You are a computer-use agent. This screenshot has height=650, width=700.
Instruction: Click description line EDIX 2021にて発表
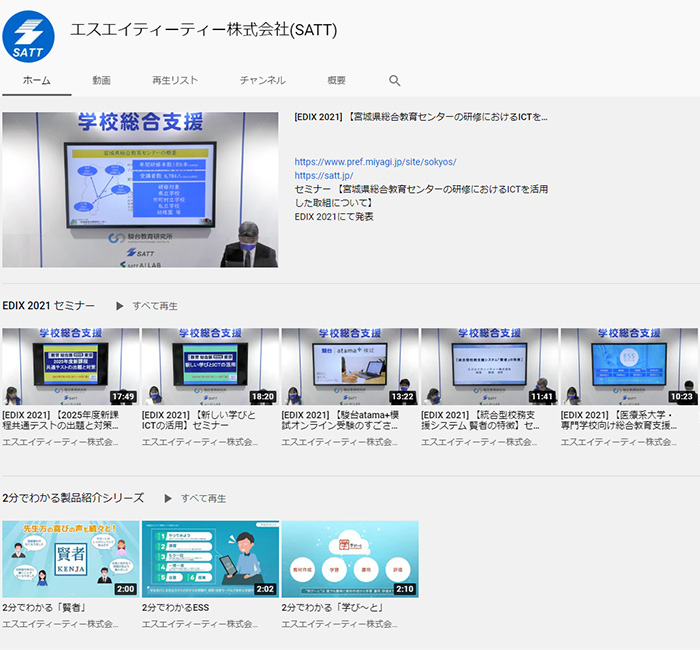(334, 217)
